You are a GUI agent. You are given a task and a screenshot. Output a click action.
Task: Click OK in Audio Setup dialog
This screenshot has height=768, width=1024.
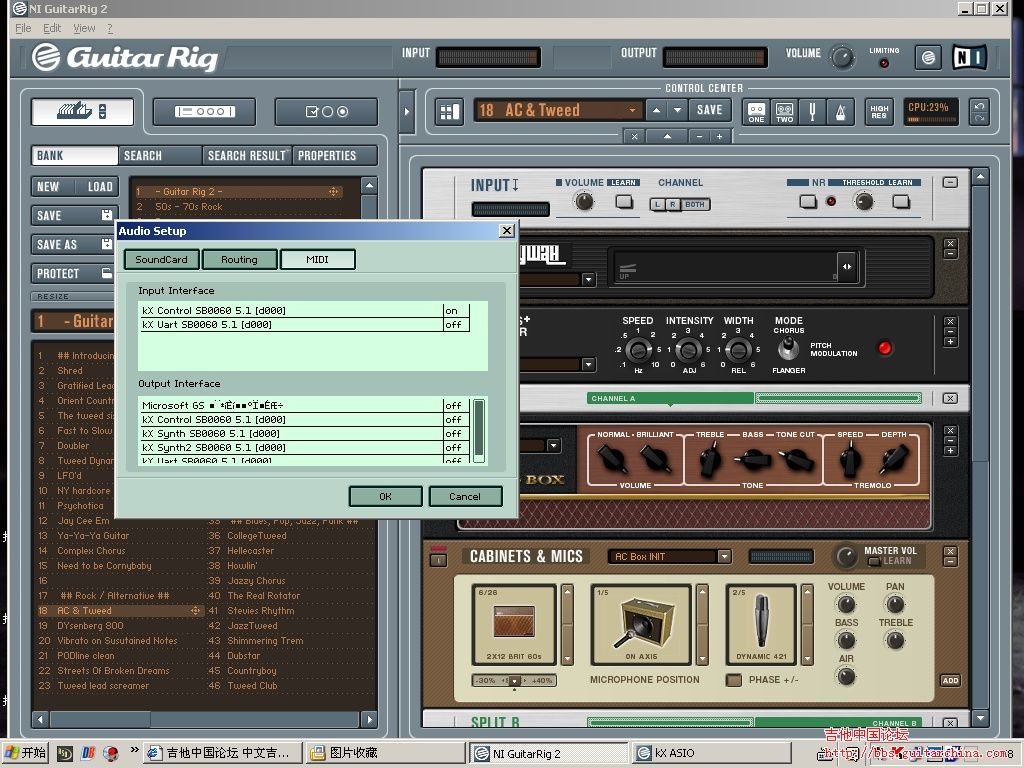(x=385, y=496)
